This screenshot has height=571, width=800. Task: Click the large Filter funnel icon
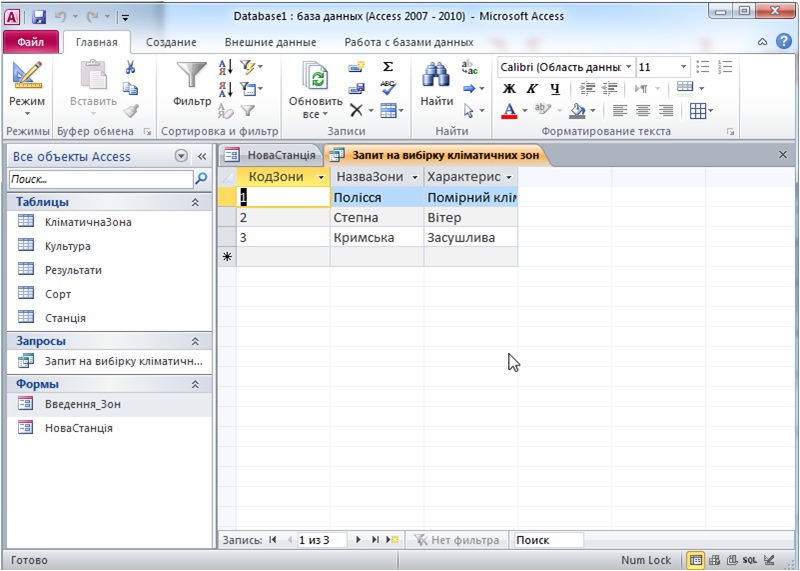click(x=191, y=77)
